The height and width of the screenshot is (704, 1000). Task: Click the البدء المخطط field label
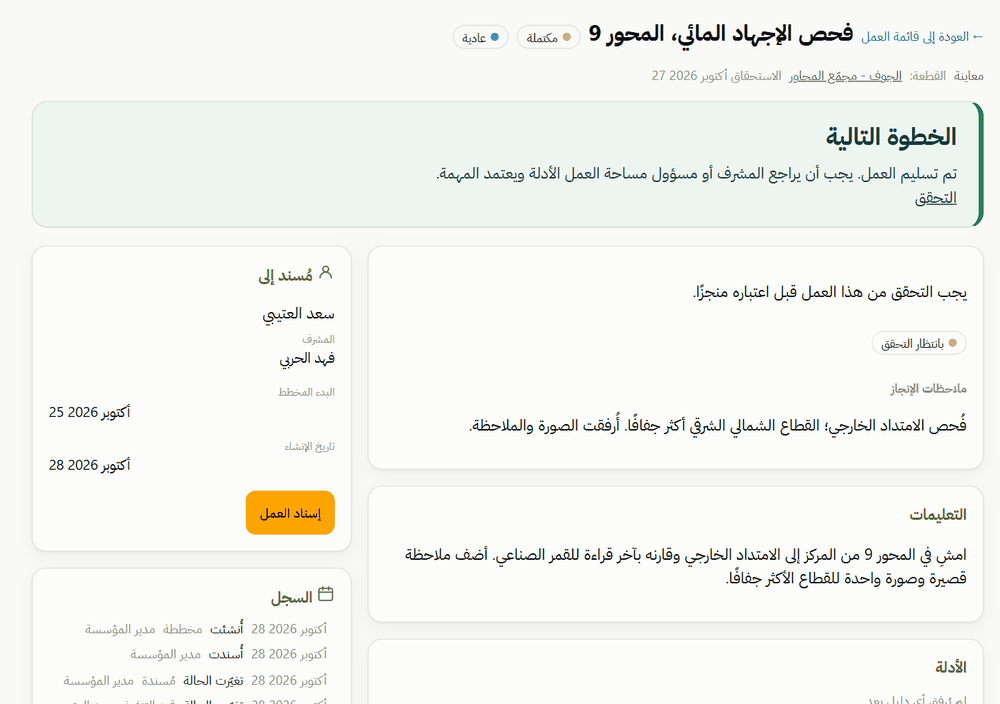point(306,392)
